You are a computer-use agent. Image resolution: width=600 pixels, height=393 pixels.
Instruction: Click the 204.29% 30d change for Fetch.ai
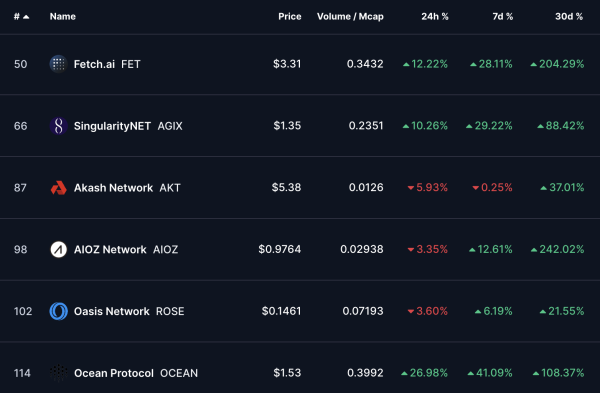click(x=558, y=64)
